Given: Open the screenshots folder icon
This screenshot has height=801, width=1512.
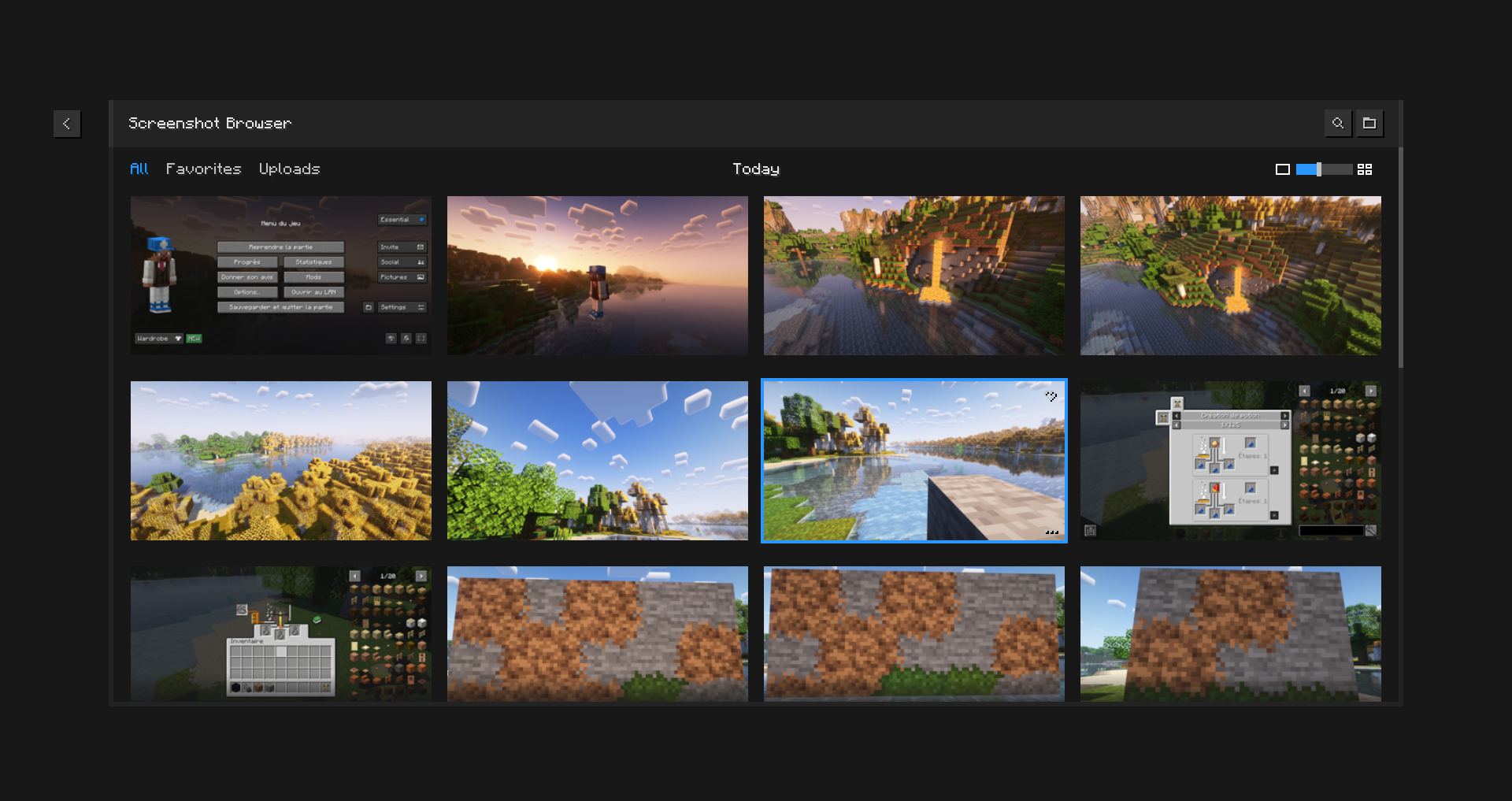Looking at the screenshot, I should tap(1369, 123).
